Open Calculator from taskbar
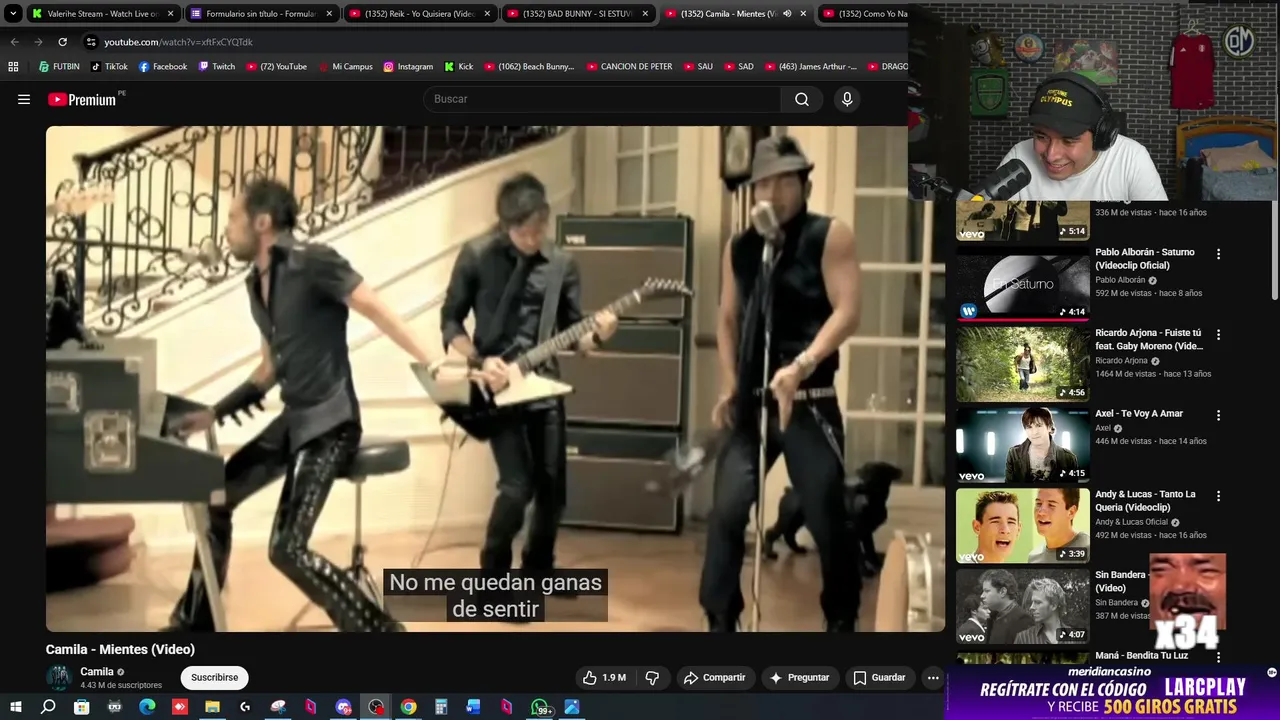This screenshot has width=1280, height=720. tap(441, 707)
